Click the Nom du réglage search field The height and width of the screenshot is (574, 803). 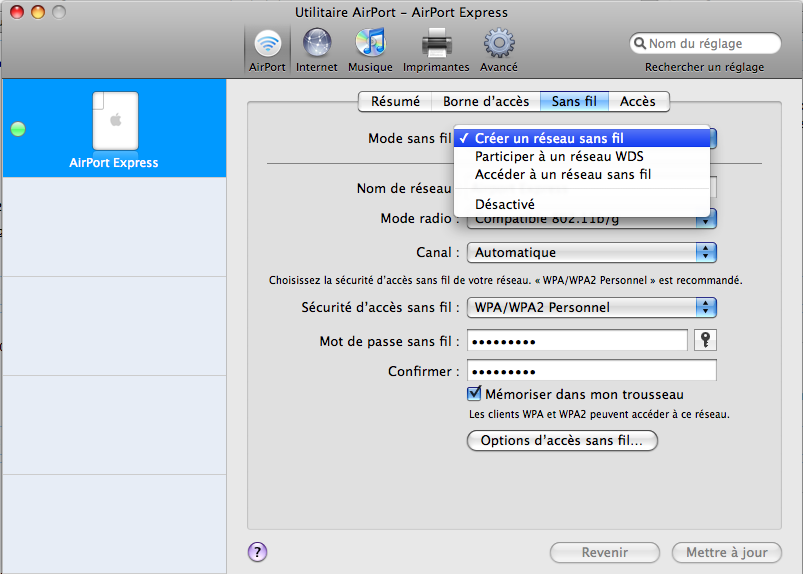tap(705, 44)
